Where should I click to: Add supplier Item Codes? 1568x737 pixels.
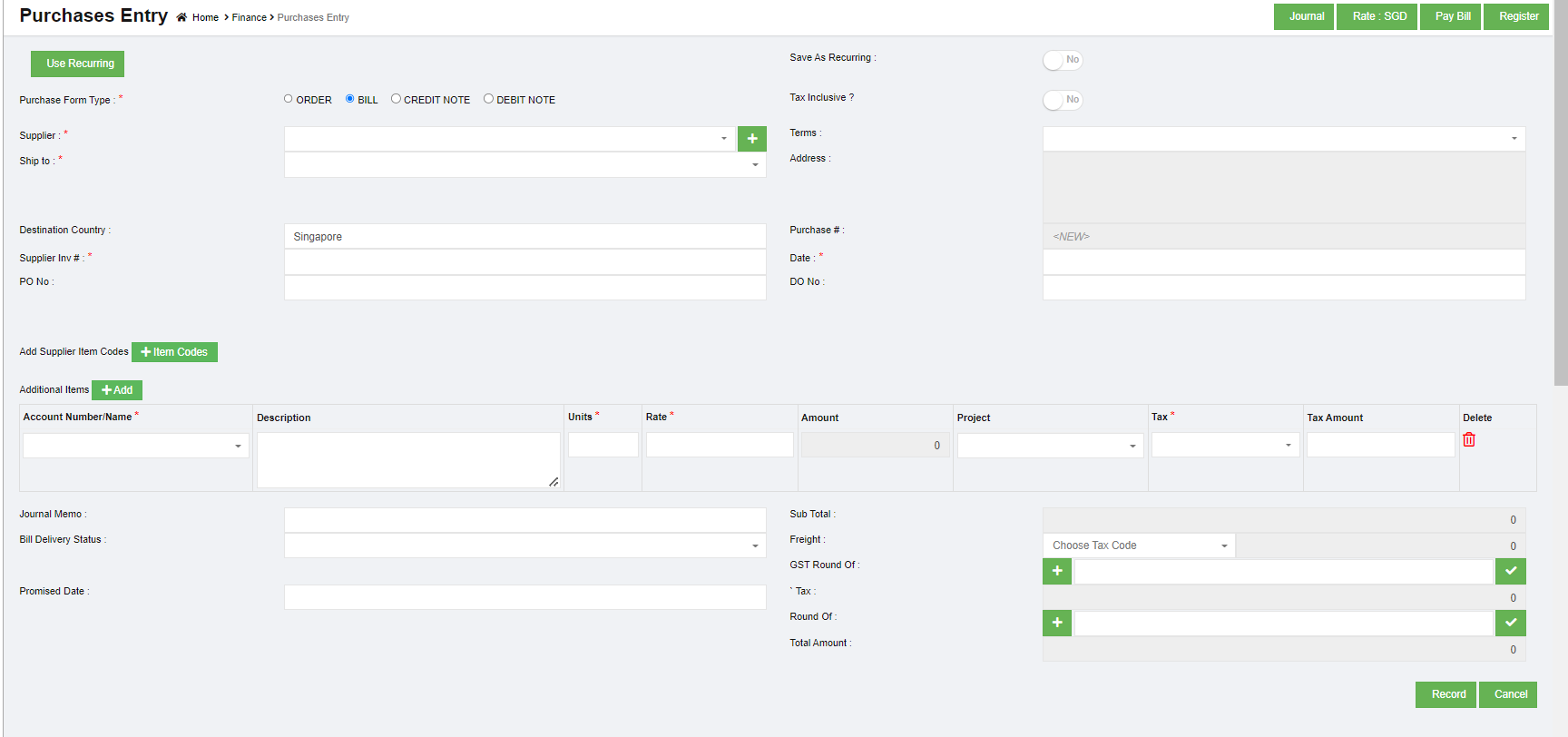(174, 352)
